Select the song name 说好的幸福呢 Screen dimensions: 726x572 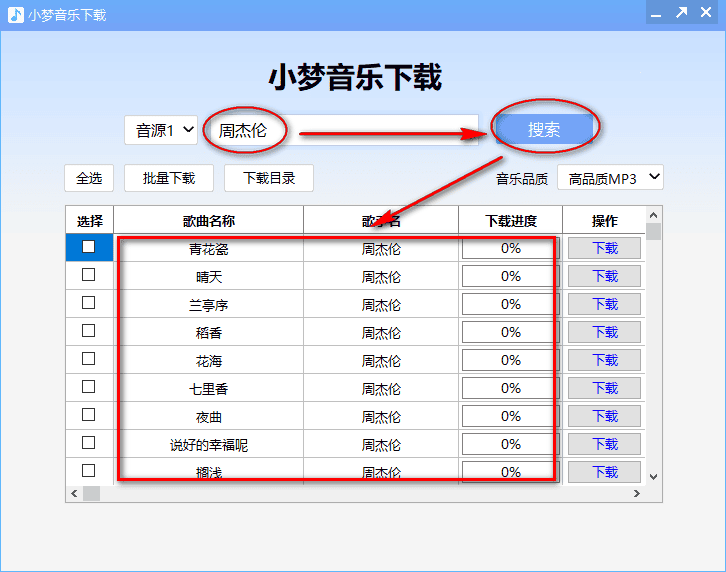[208, 445]
